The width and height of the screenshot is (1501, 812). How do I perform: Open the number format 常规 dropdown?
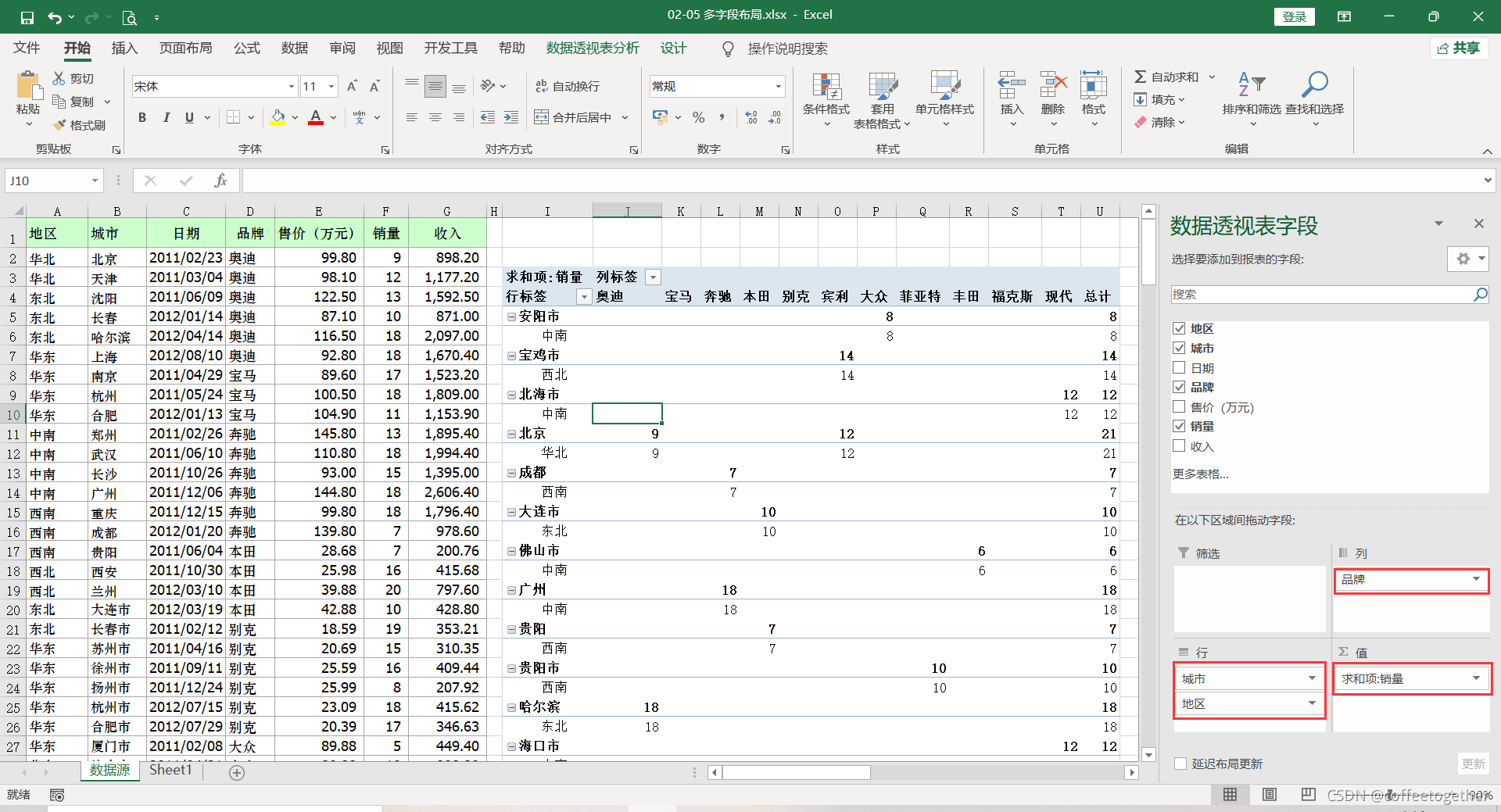click(x=779, y=86)
